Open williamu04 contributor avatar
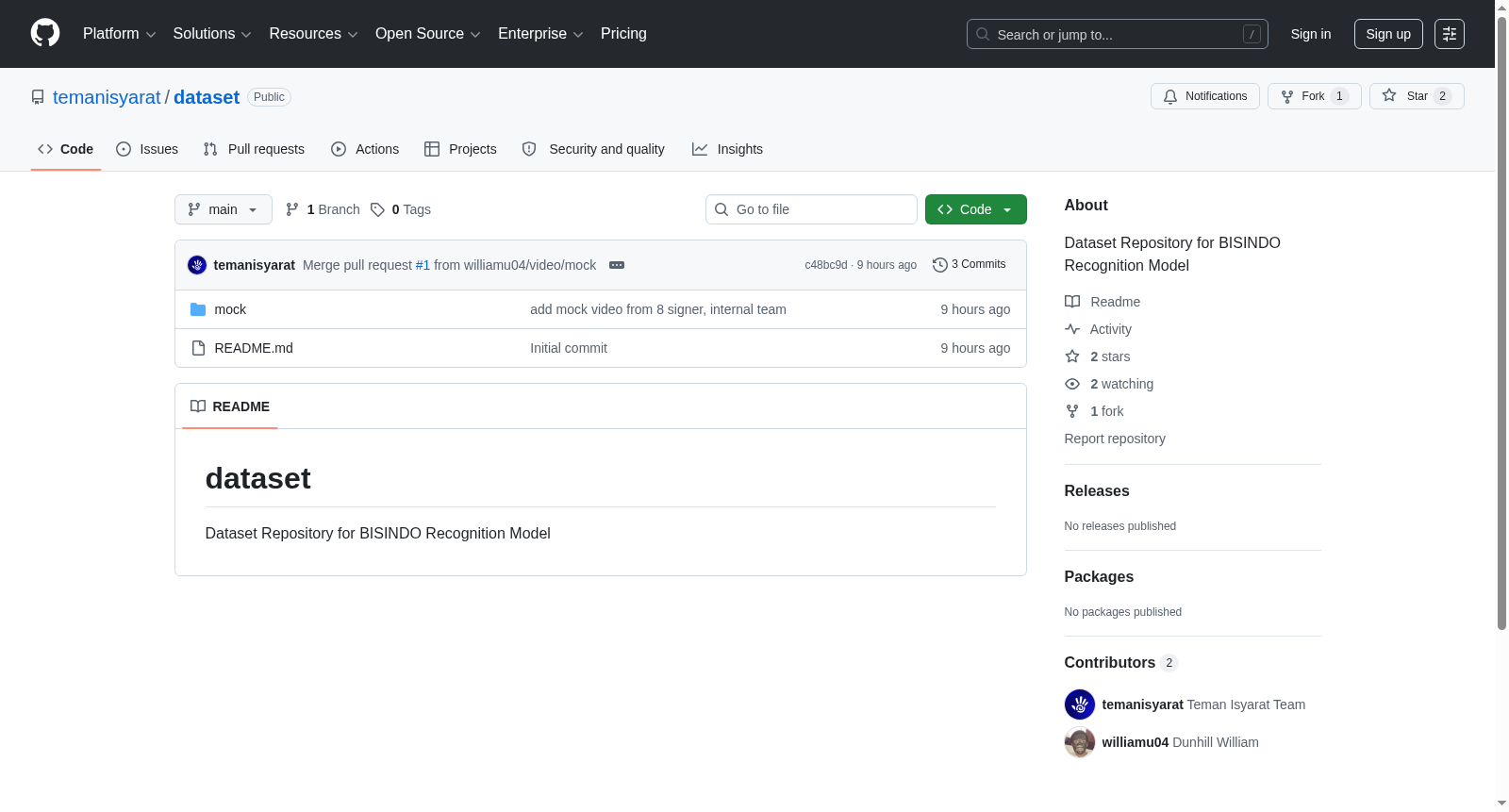 pos(1080,742)
